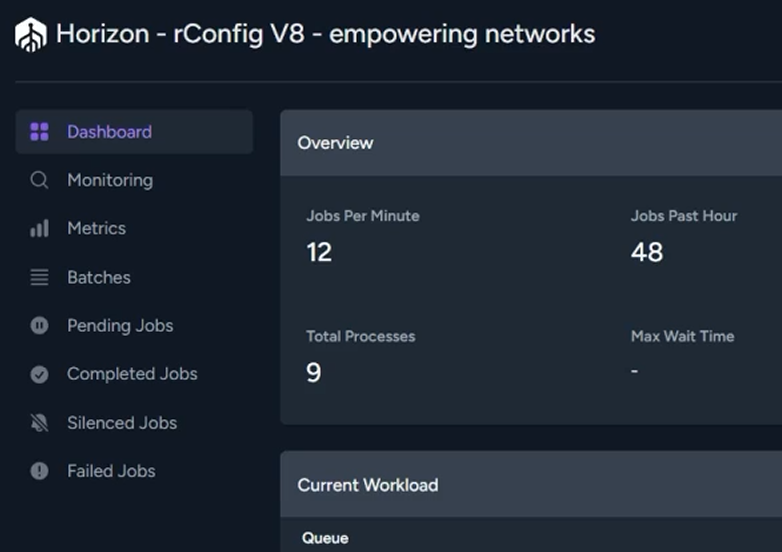This screenshot has height=552, width=782.
Task: Click the Dashboard grid icon
Action: coord(39,132)
